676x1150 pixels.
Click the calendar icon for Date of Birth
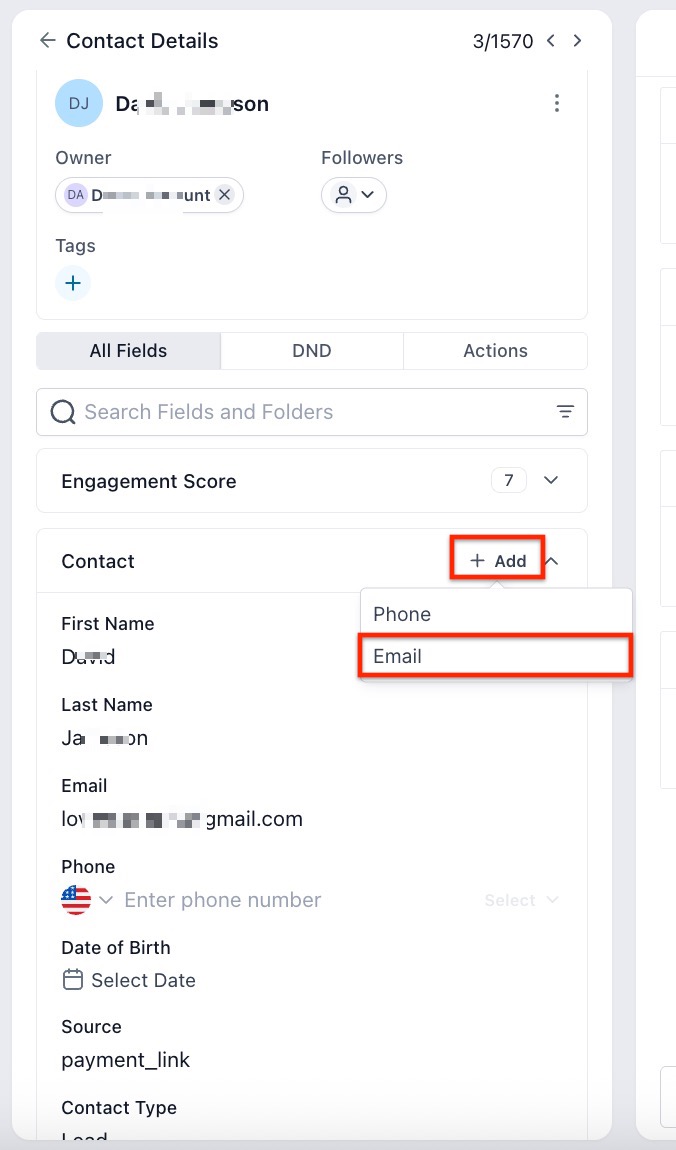click(72, 980)
